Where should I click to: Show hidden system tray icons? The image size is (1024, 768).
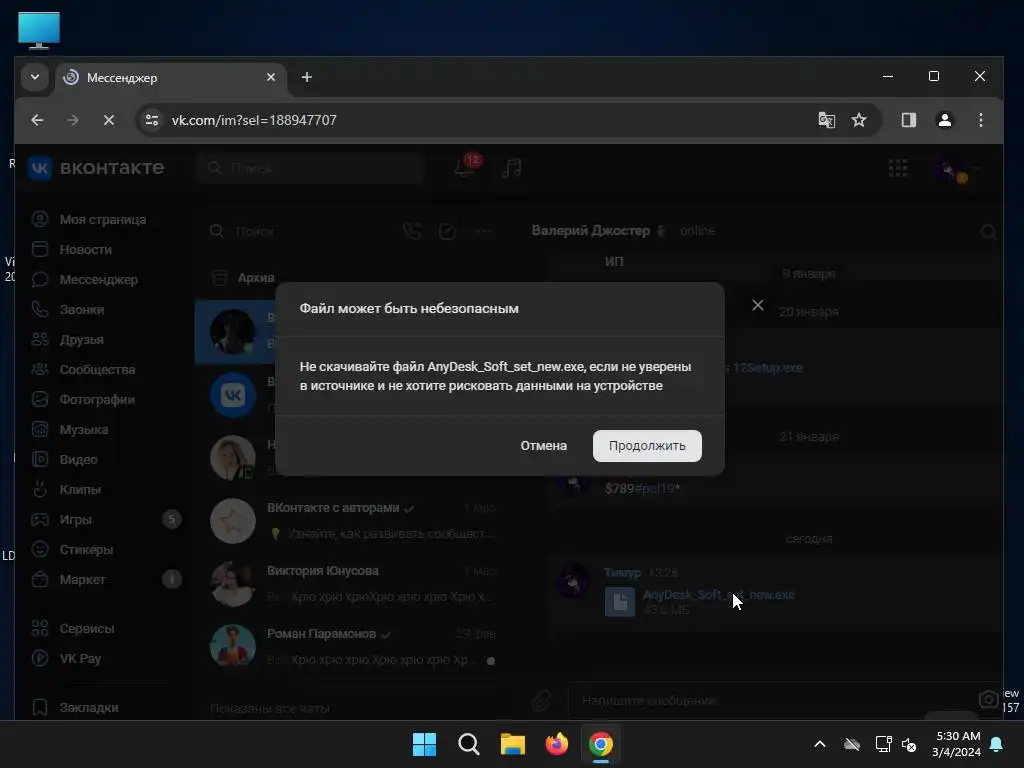coord(820,744)
